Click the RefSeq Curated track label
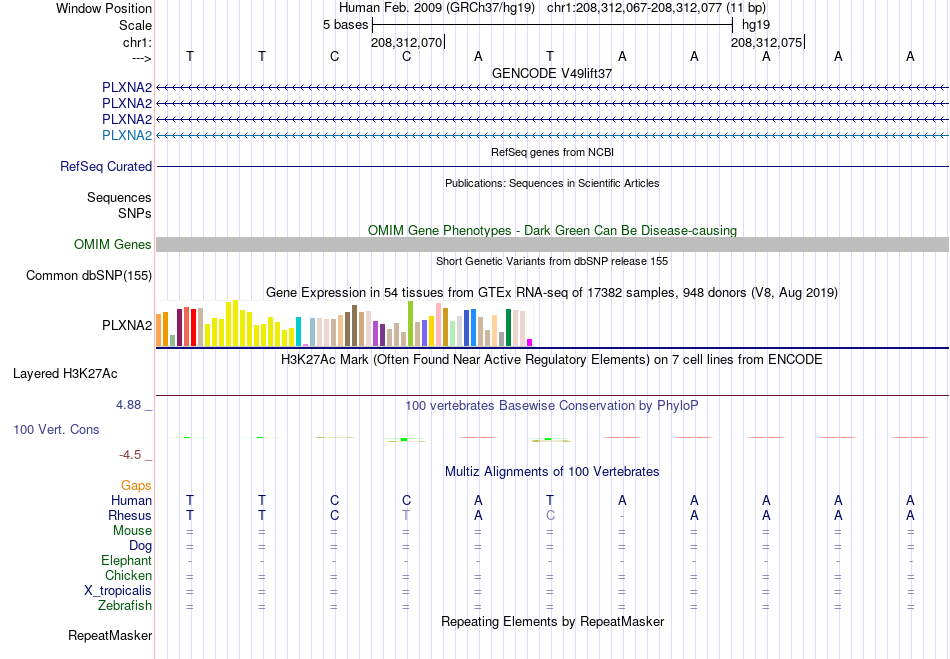The width and height of the screenshot is (950, 659). 106,167
